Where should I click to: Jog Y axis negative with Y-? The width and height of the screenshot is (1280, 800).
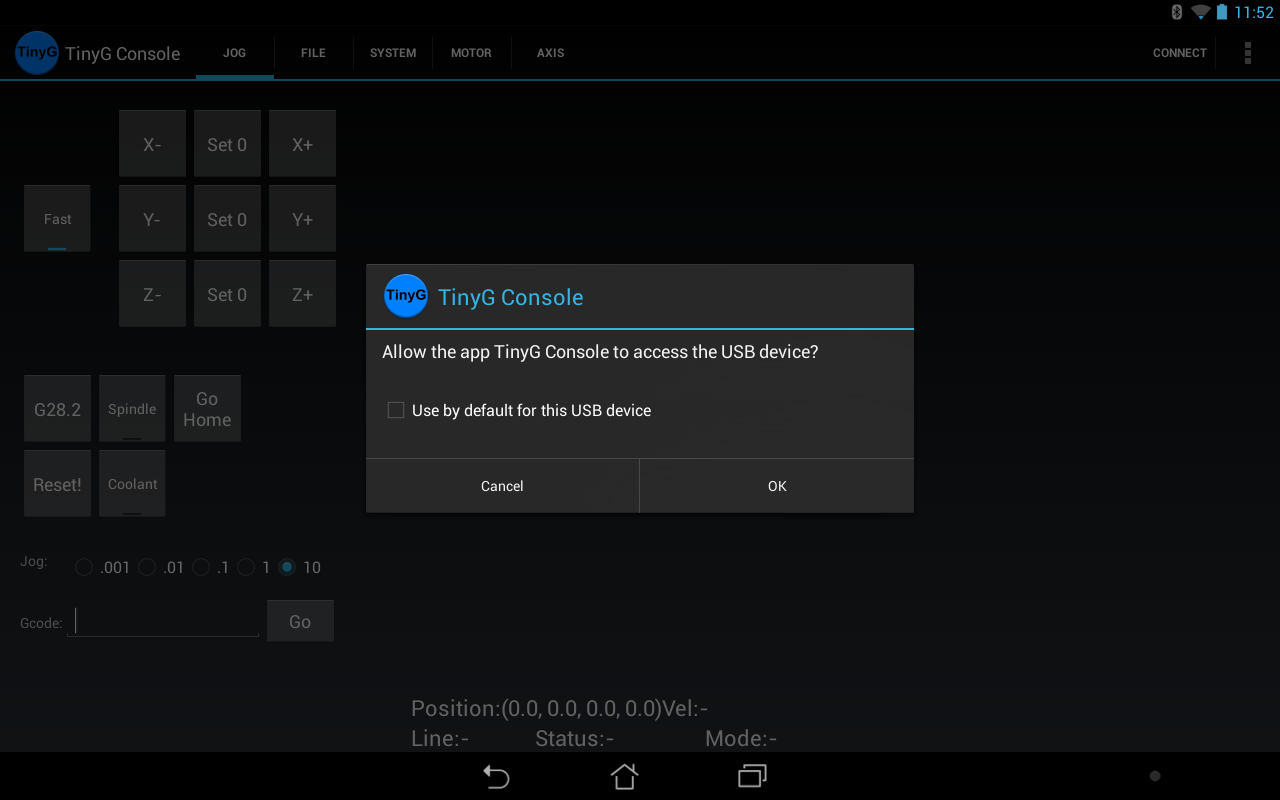[x=152, y=219]
